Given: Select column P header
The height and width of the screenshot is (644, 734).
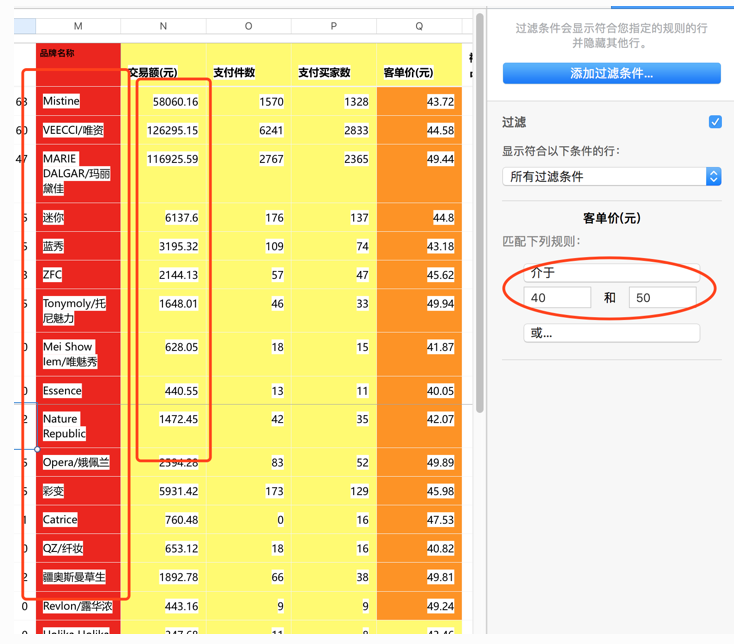Looking at the screenshot, I should click(334, 26).
